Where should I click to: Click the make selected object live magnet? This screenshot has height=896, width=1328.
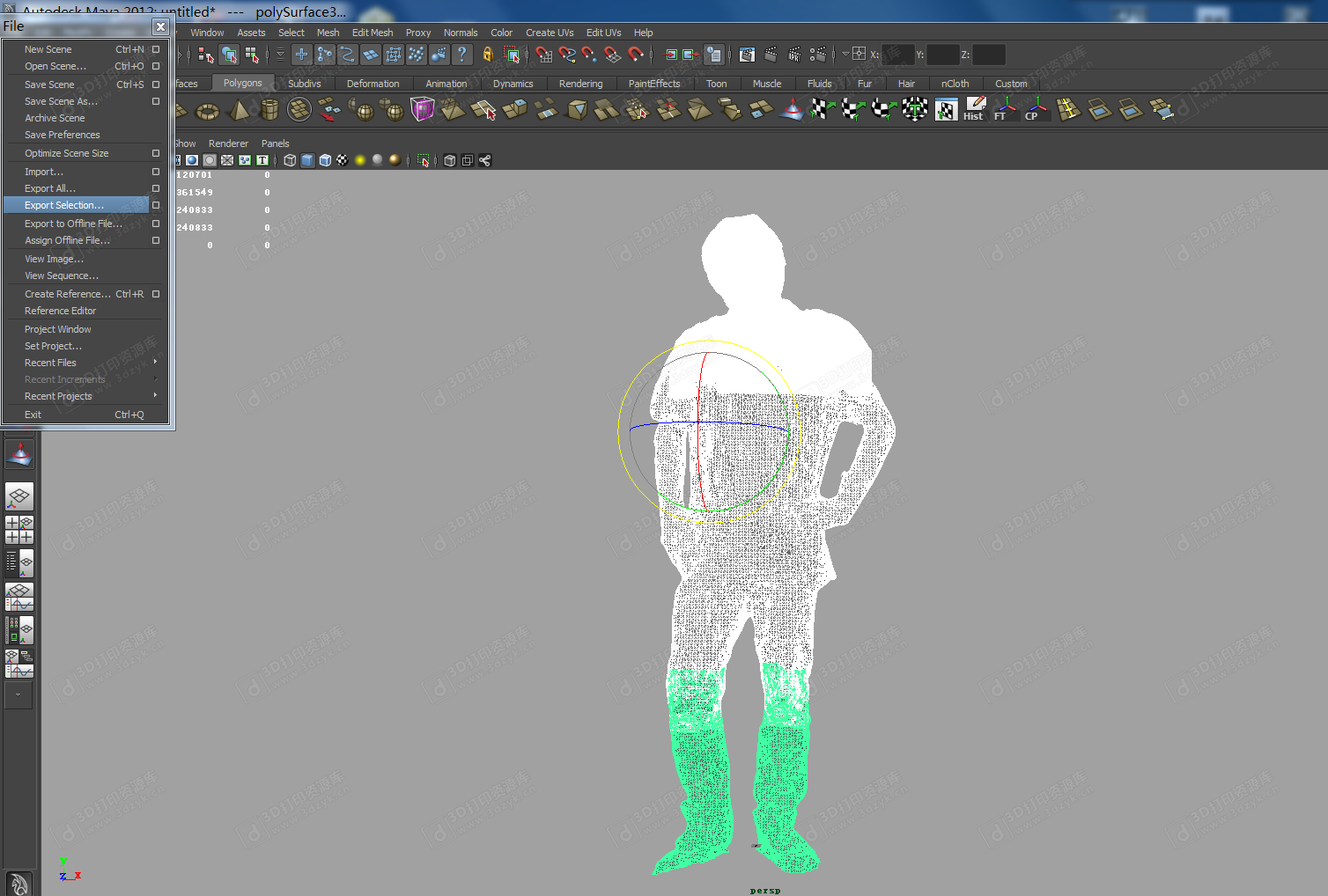click(x=635, y=55)
